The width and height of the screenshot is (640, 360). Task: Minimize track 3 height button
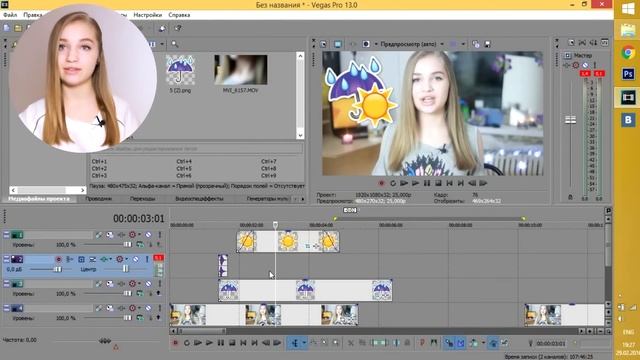coord(6,284)
